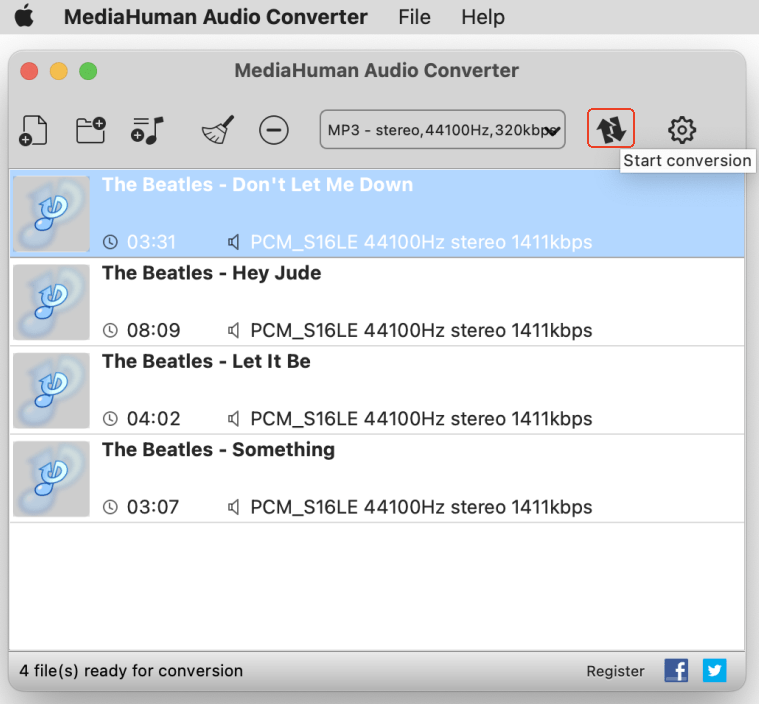Click the Remove item minus icon
This screenshot has height=704, width=759.
(273, 130)
